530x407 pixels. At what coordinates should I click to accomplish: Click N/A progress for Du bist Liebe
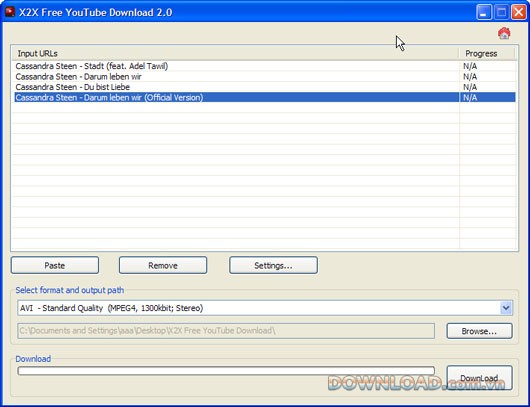[470, 87]
